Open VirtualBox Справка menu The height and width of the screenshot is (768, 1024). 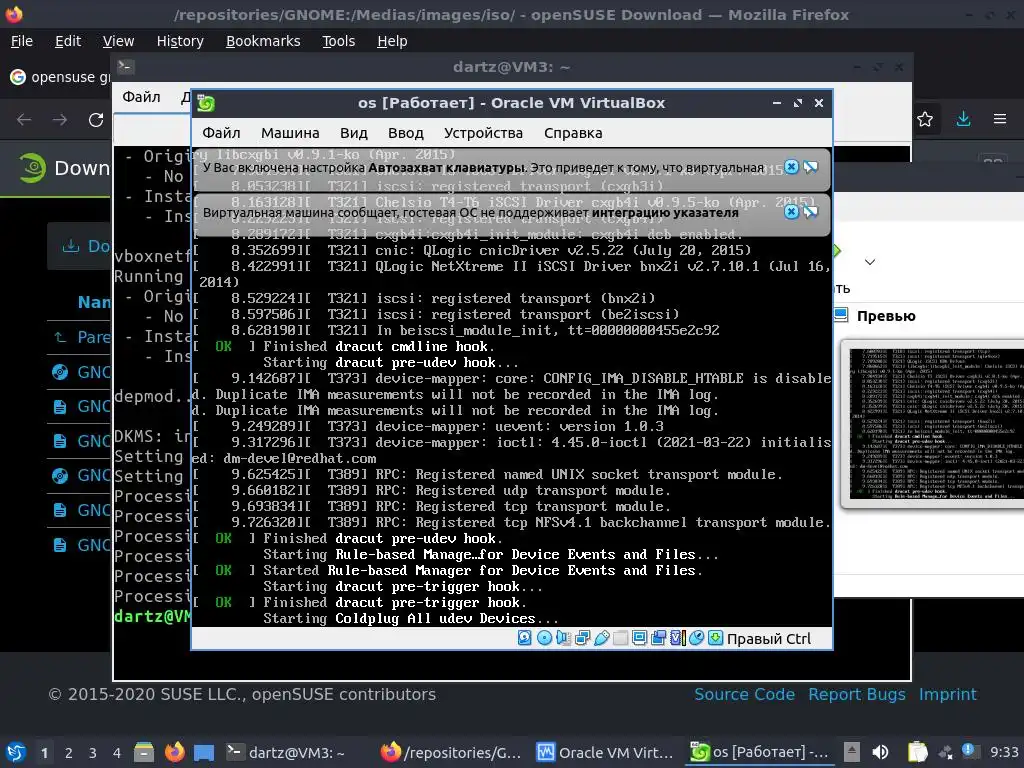point(573,133)
